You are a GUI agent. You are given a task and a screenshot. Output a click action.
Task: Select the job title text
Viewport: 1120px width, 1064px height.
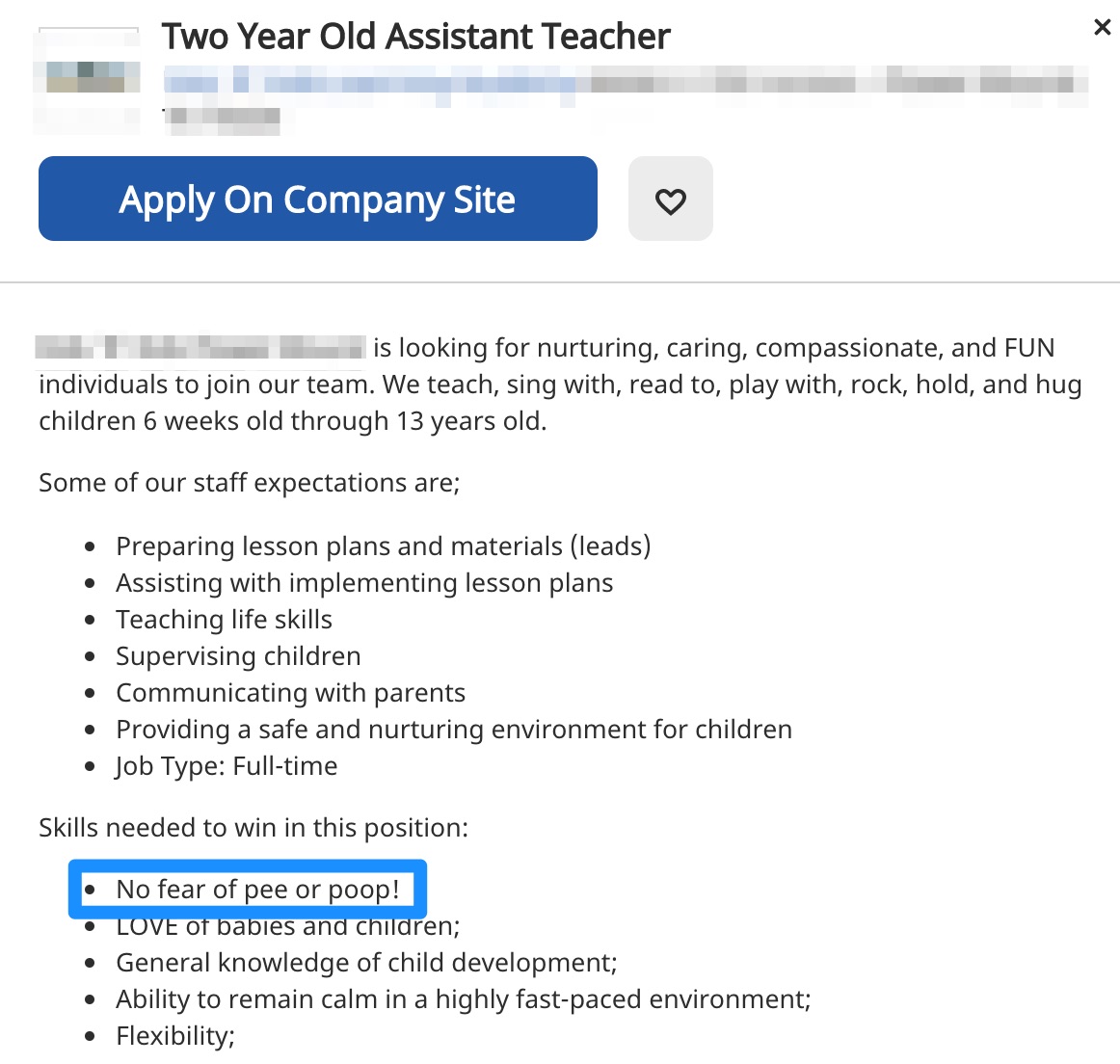(415, 37)
